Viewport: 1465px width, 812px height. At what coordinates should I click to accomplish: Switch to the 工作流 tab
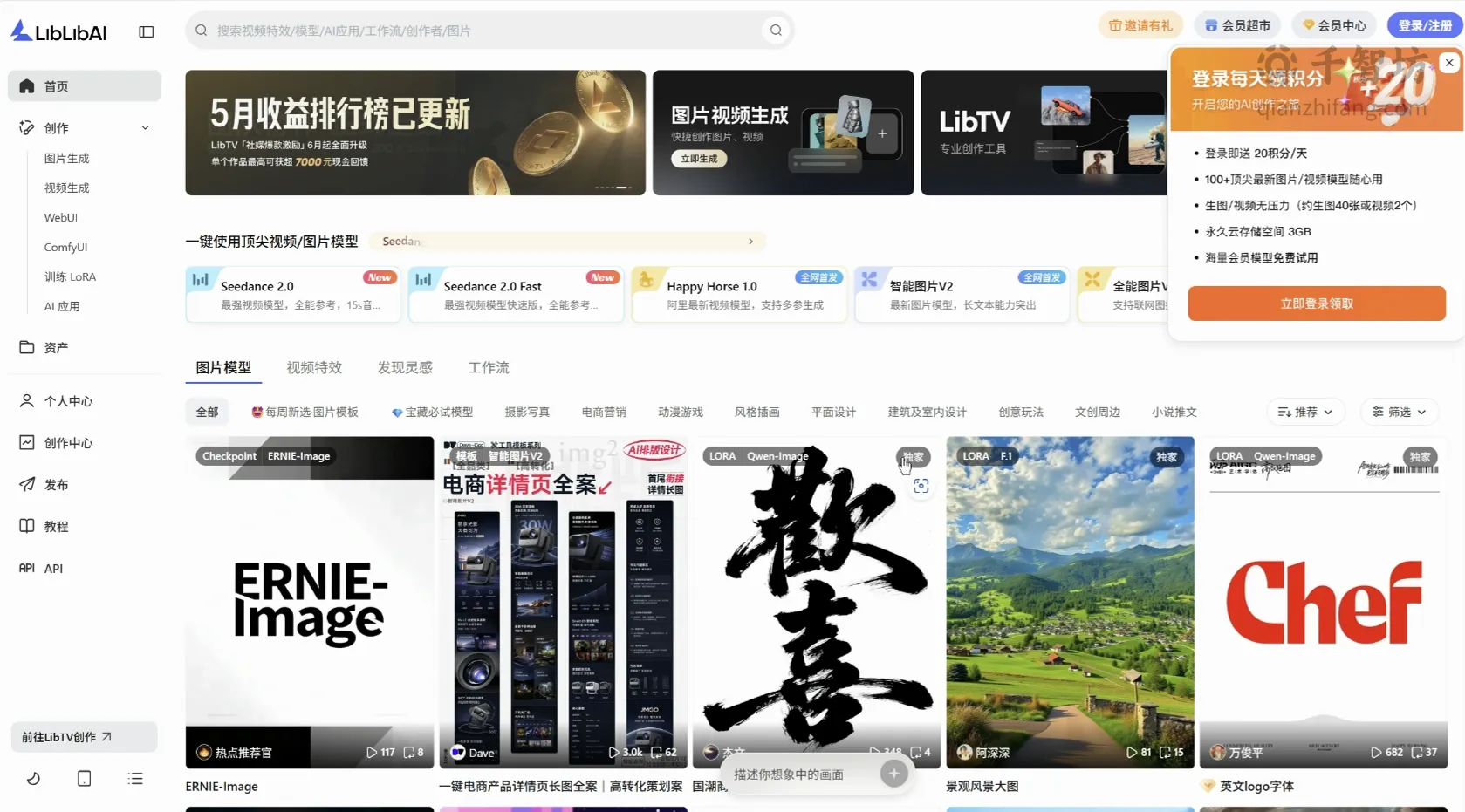coord(489,368)
